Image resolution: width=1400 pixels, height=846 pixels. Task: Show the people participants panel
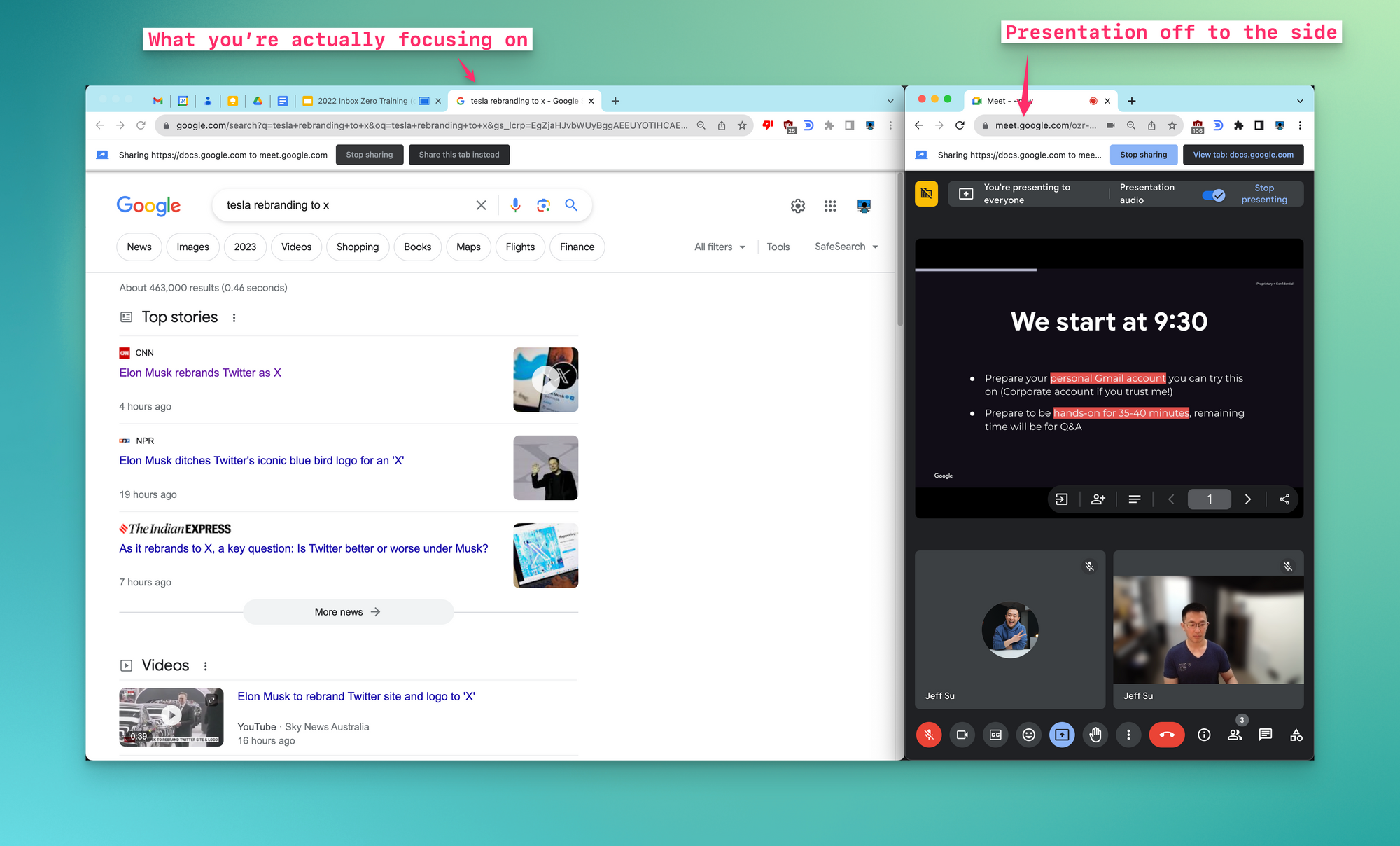tap(1235, 735)
